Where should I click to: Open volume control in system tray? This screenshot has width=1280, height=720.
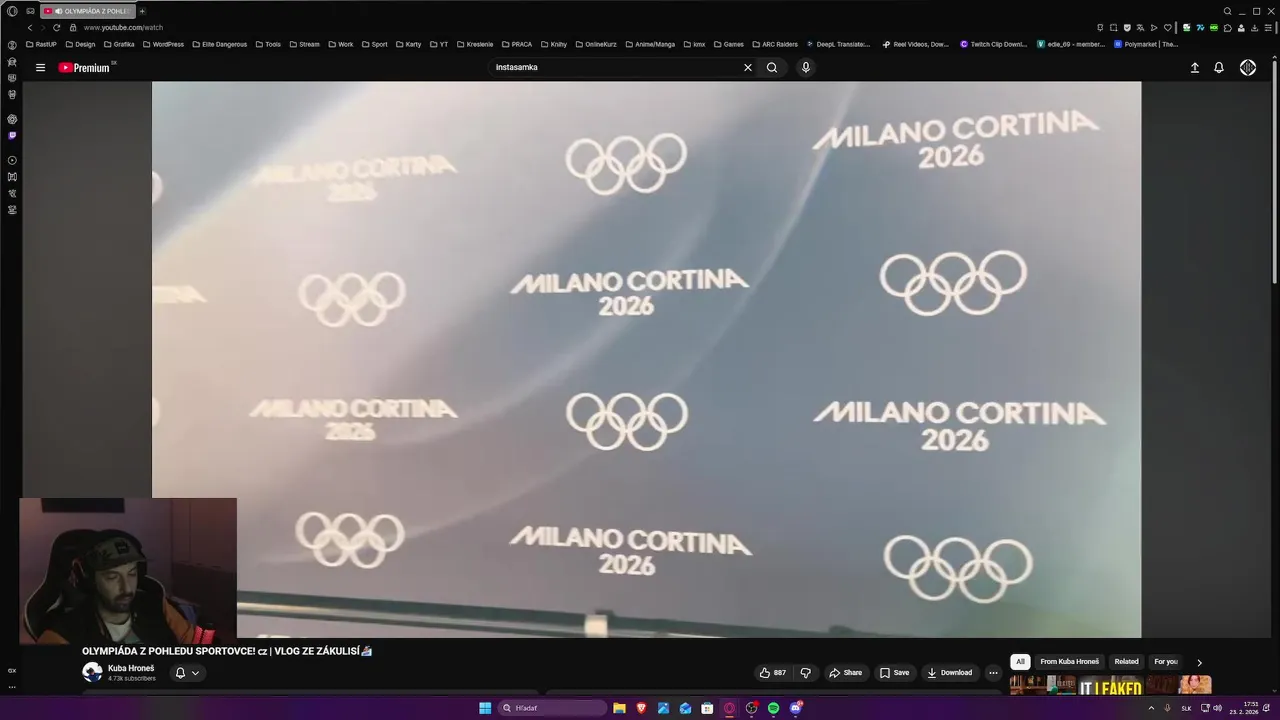(1217, 708)
